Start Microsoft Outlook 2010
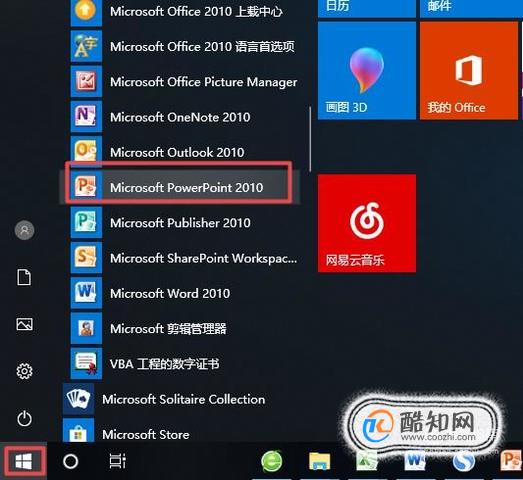Screen dimensions: 523x480 tap(180, 152)
